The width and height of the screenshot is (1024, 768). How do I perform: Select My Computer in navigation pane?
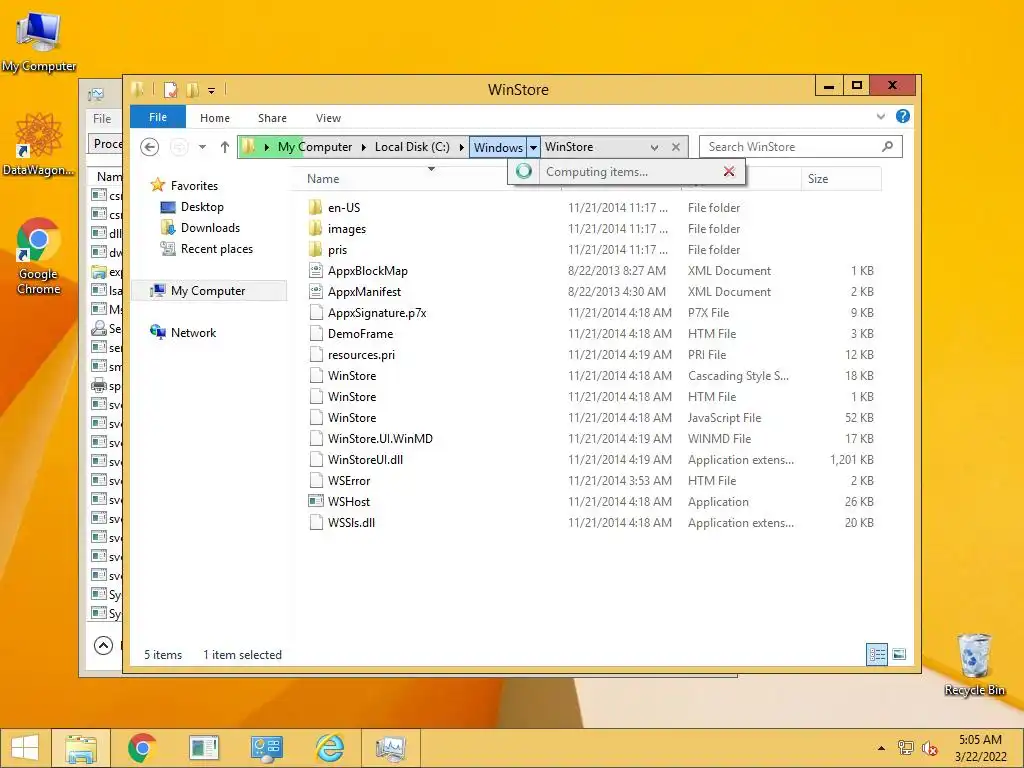point(208,291)
